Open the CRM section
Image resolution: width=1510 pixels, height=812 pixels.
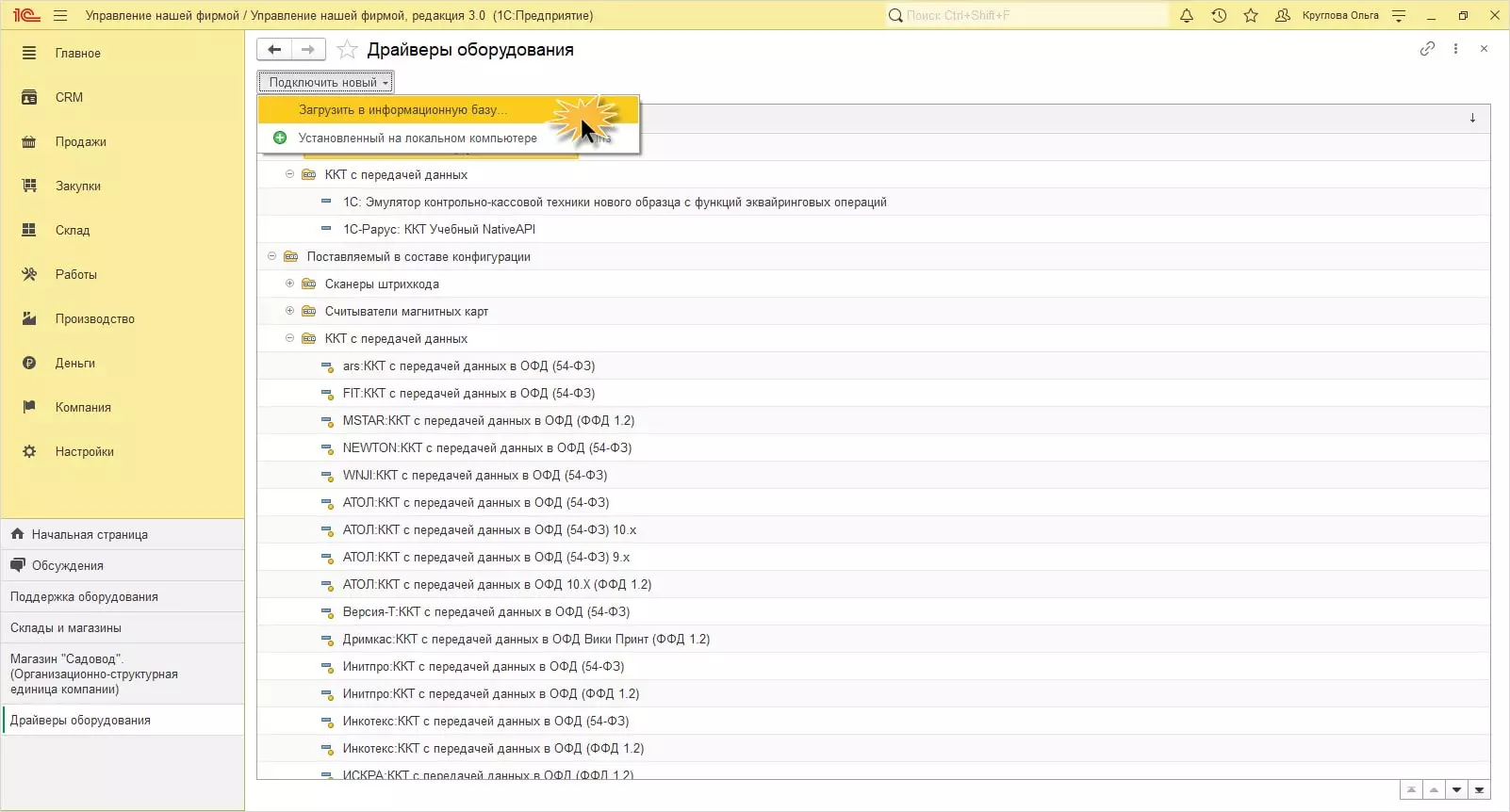pos(123,97)
